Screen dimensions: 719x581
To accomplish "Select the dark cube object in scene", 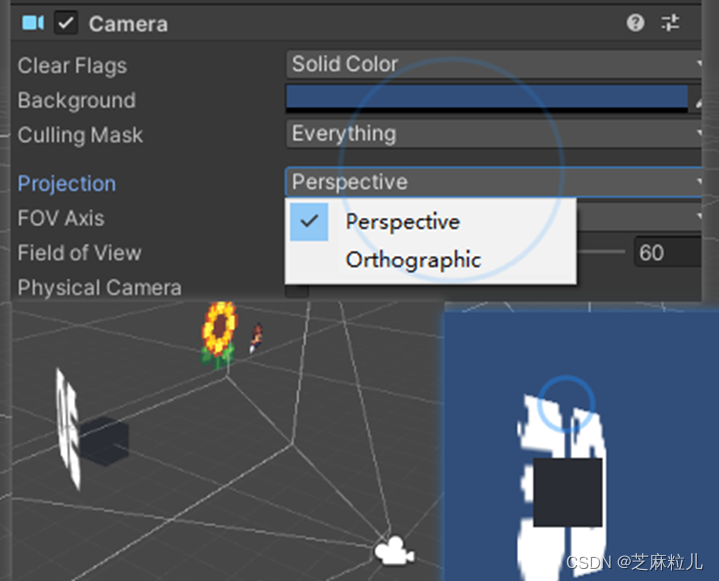I will coord(105,441).
